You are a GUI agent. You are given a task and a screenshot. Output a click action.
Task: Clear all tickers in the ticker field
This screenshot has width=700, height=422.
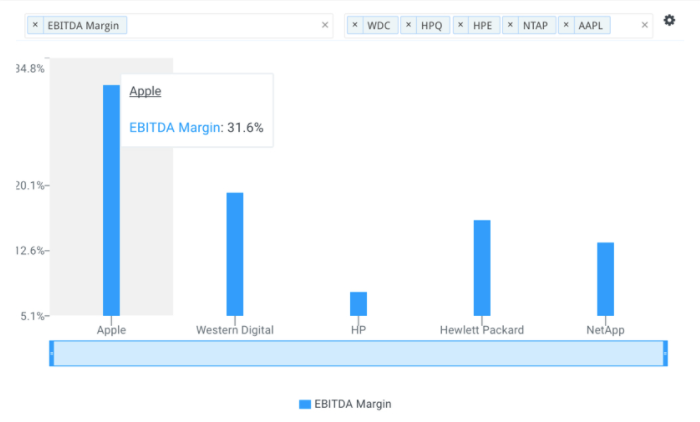pyautogui.click(x=644, y=25)
